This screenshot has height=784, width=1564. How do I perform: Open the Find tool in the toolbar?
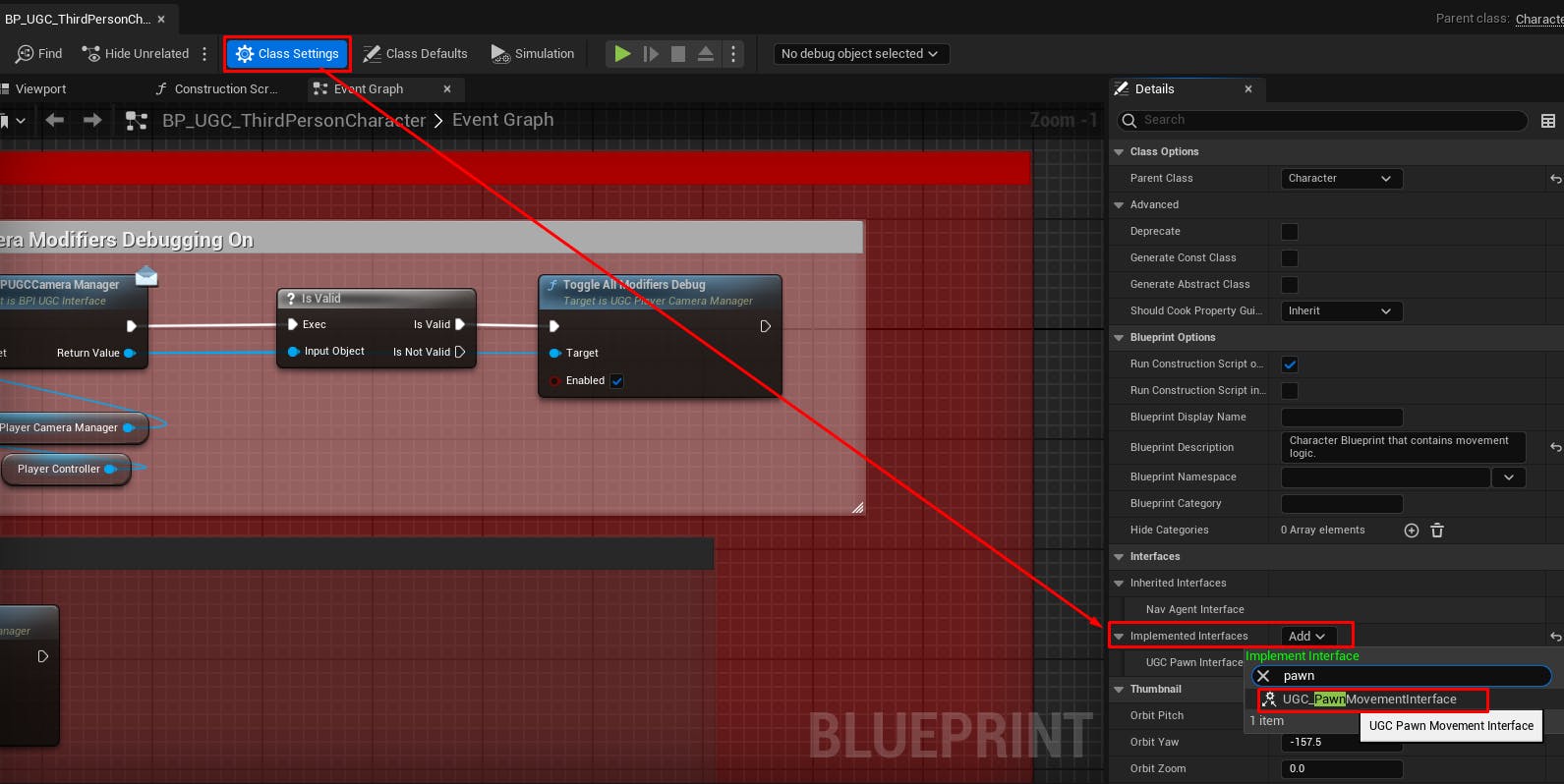(x=39, y=54)
